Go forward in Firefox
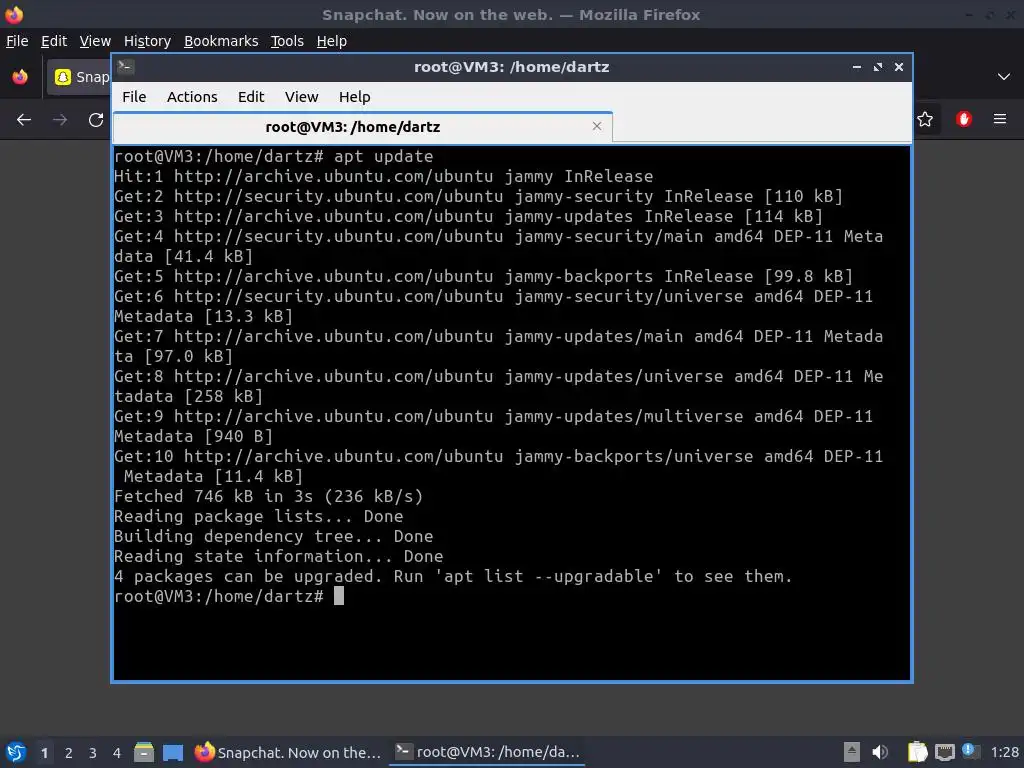1024x768 pixels. tap(60, 120)
